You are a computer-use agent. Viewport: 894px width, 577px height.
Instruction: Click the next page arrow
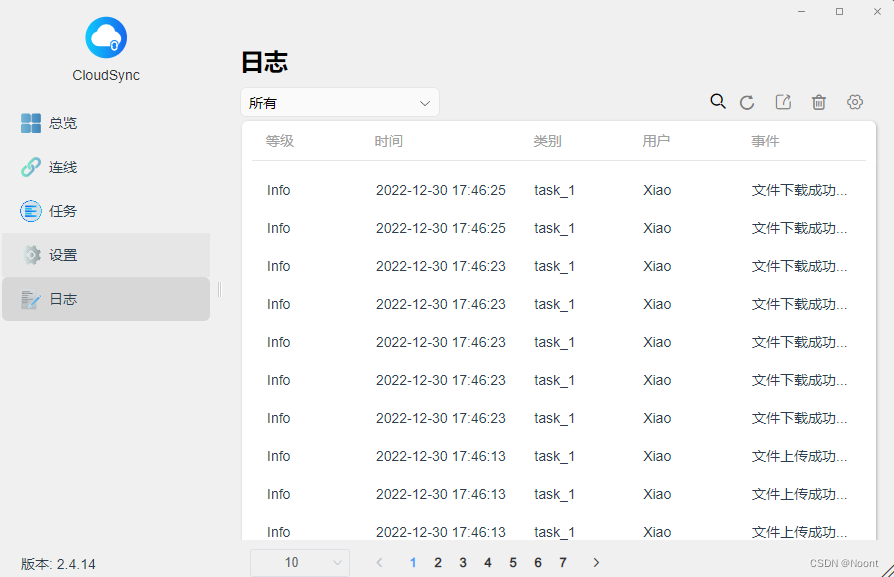coord(596,563)
